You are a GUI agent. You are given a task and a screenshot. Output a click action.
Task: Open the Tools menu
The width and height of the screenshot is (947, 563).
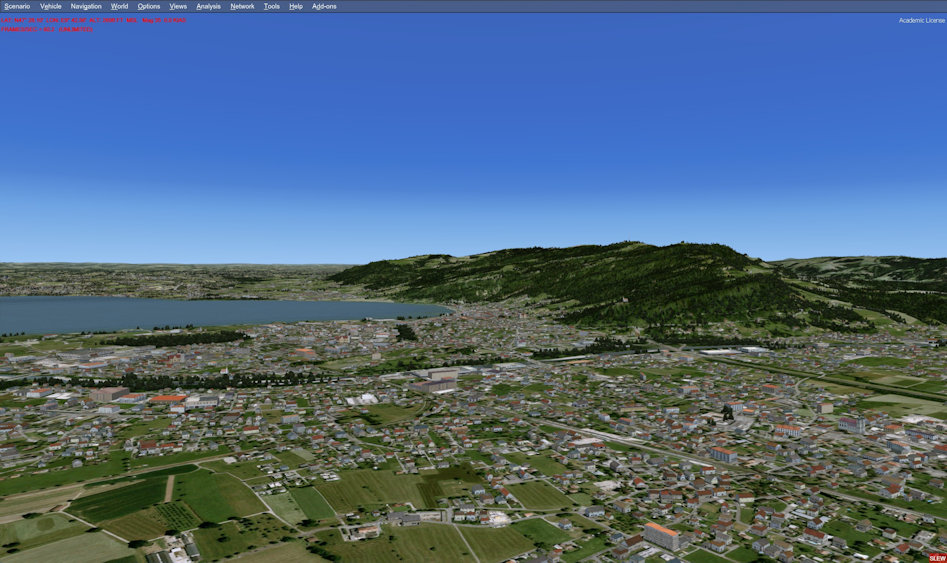pos(272,6)
